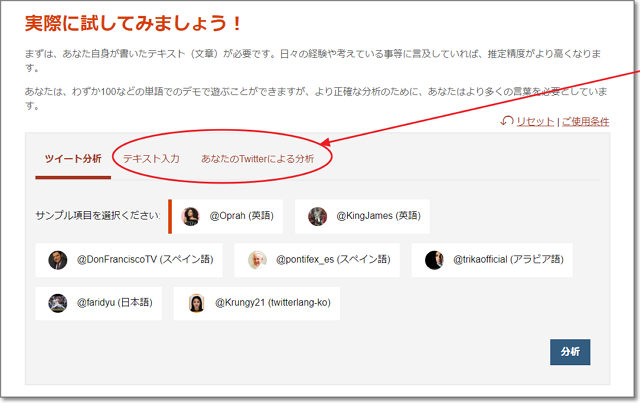Click the pontifex_es profile avatar
The width and height of the screenshot is (640, 403).
tap(257, 260)
